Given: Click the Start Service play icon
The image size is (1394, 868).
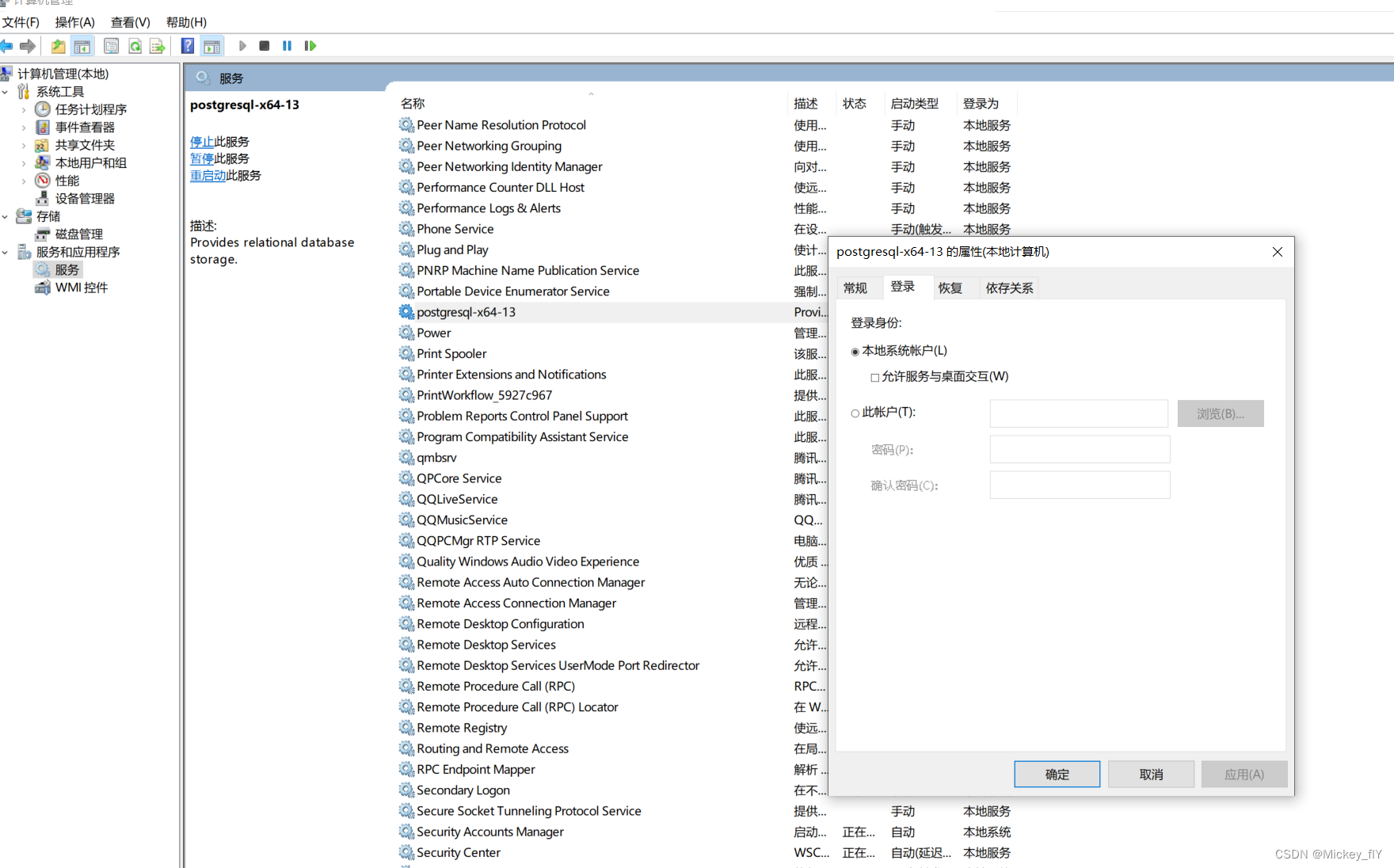Looking at the screenshot, I should [242, 46].
